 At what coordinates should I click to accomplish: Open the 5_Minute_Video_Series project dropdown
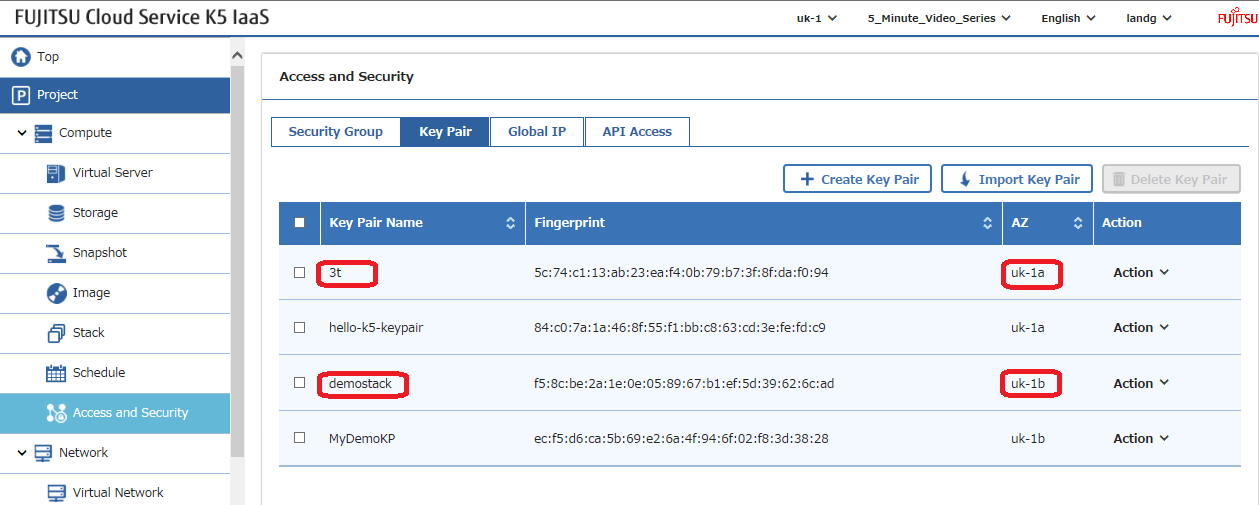coord(939,18)
